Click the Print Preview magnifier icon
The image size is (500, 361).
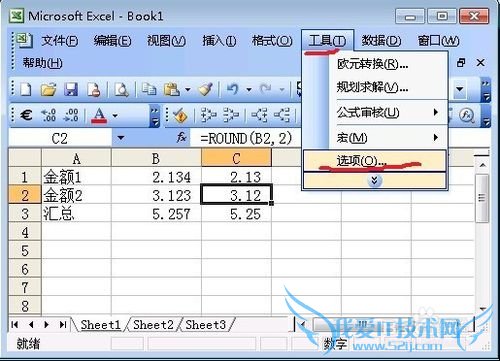(x=121, y=89)
